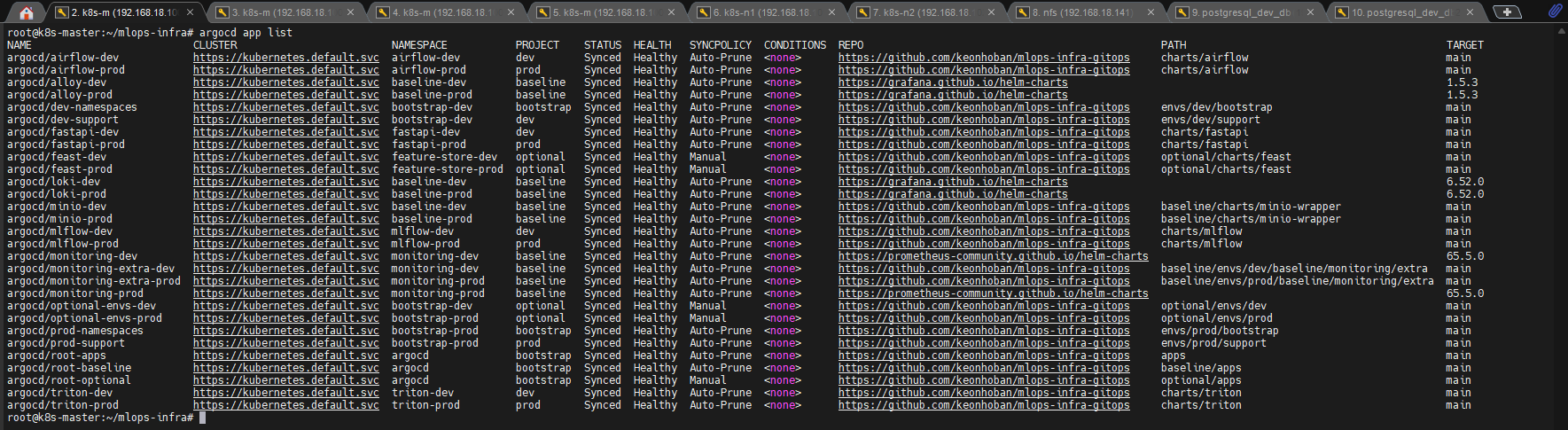Click the blue paperclip attach icon

(1555, 12)
